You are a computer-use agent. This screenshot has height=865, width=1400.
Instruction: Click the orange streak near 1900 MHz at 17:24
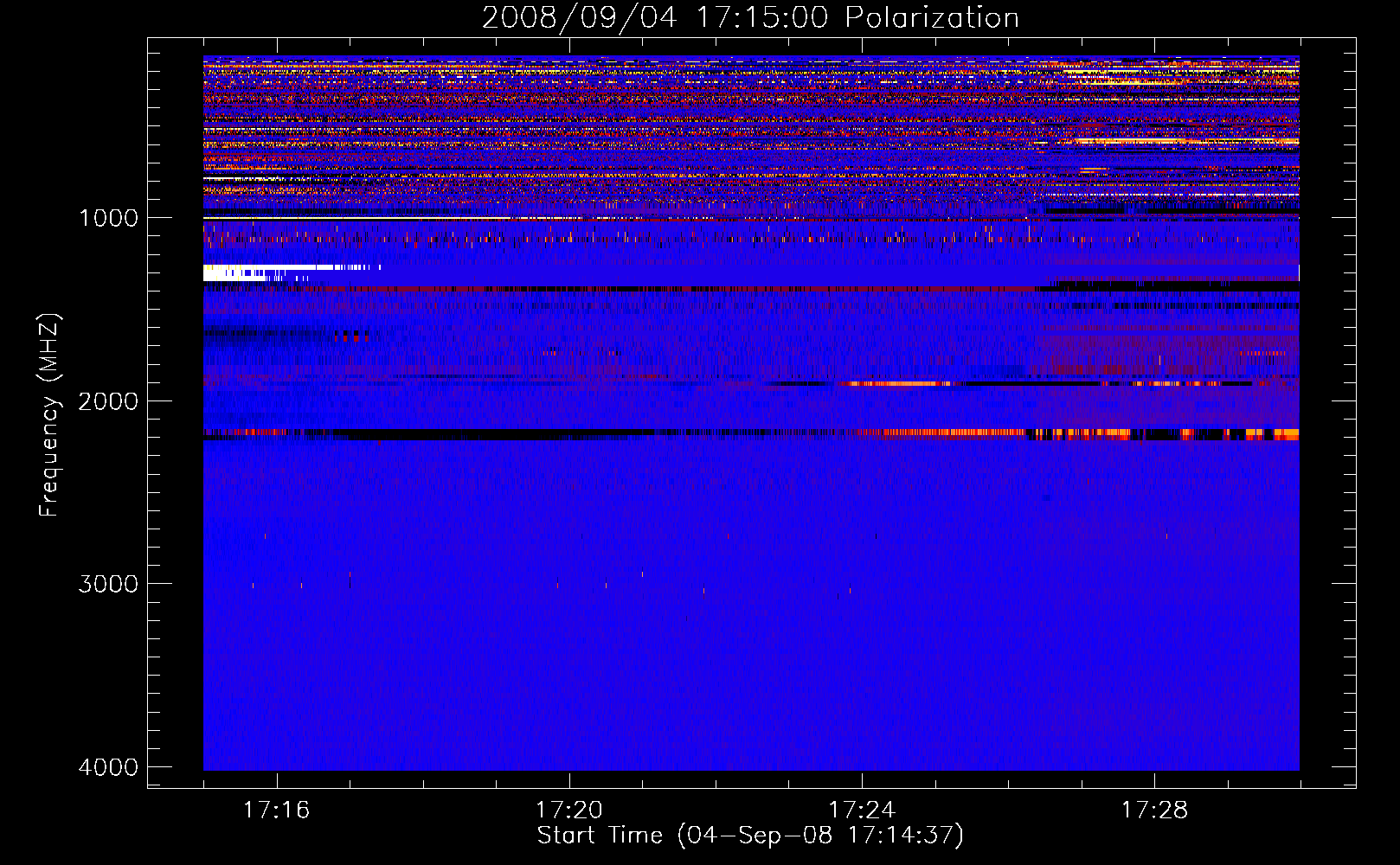pos(900,383)
